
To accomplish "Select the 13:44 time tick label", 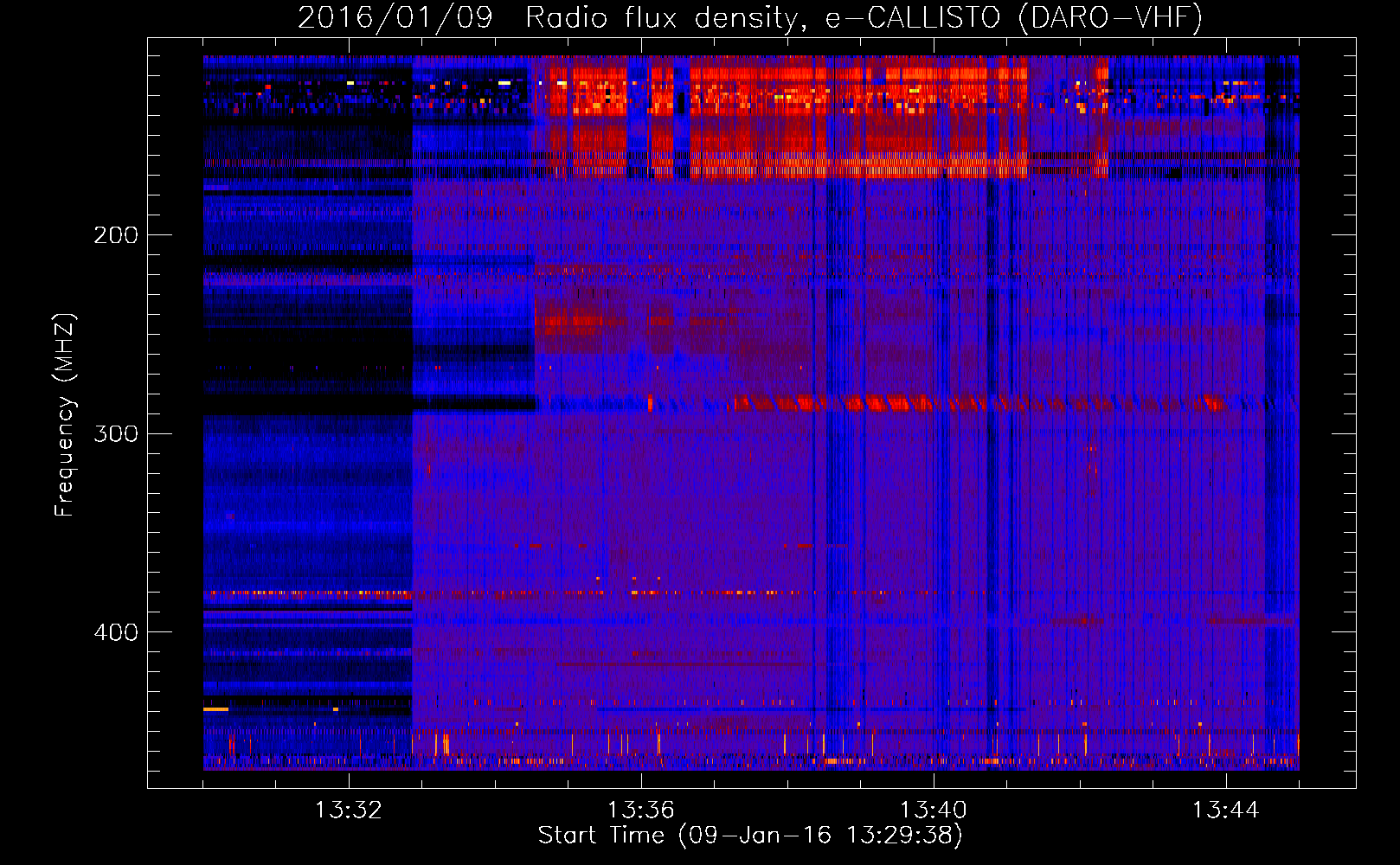I will point(1225,811).
